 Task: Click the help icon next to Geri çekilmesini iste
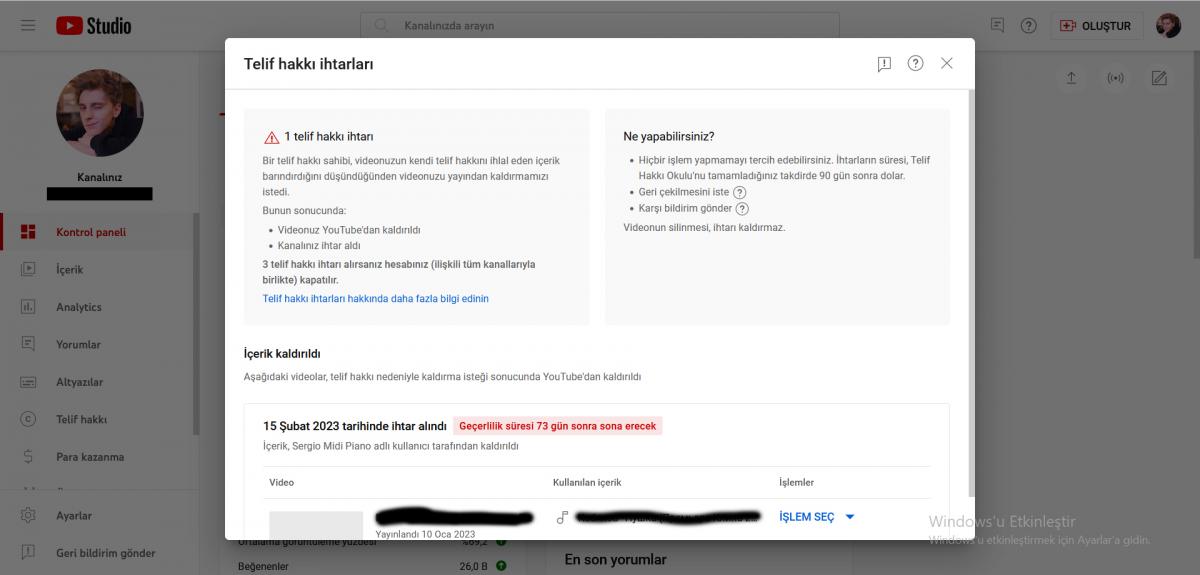[740, 192]
